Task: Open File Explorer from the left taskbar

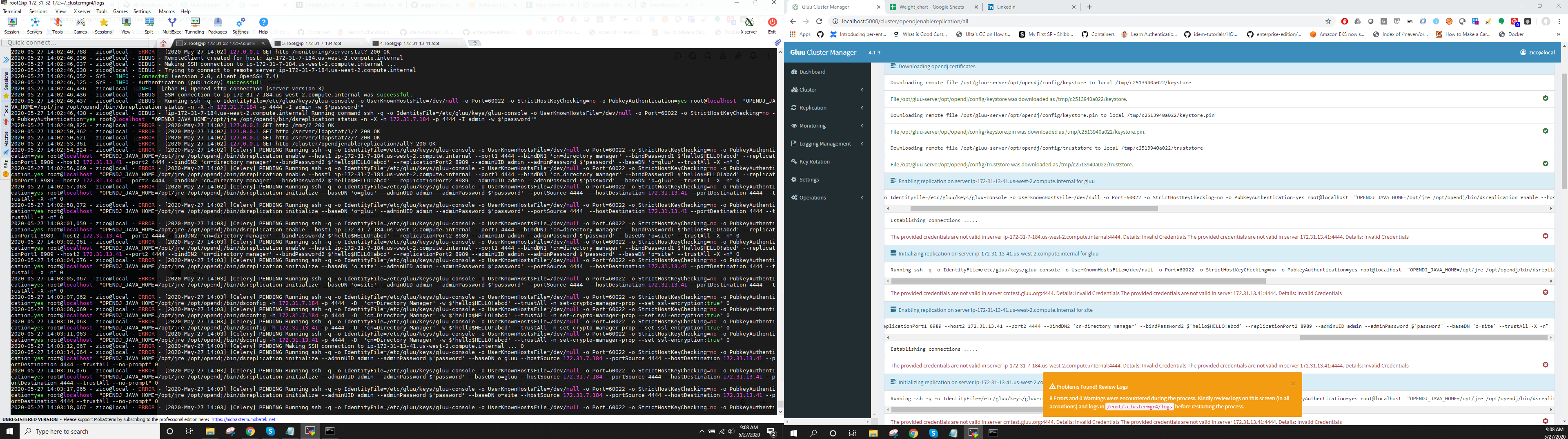Action: (209, 432)
